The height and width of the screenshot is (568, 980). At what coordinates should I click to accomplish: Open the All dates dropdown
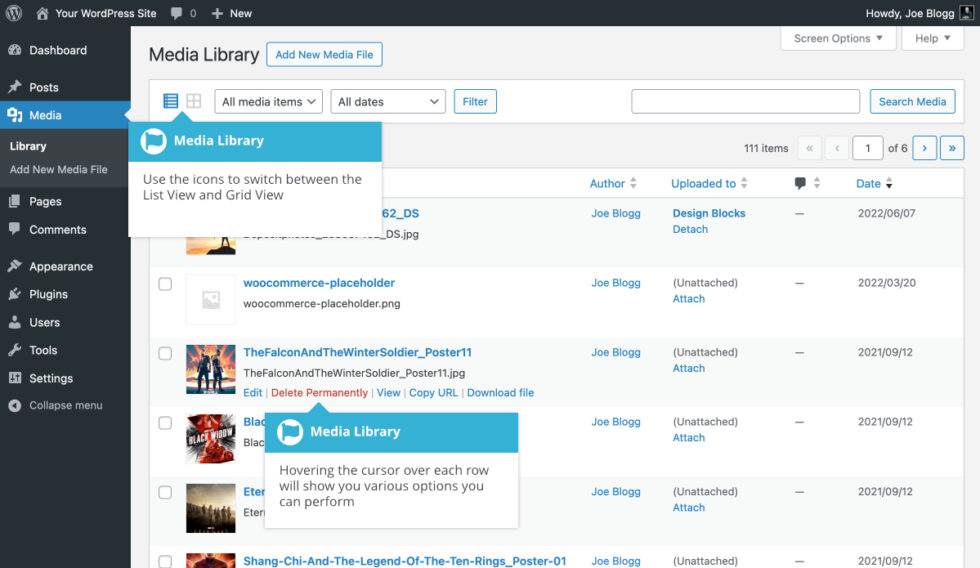(x=388, y=101)
